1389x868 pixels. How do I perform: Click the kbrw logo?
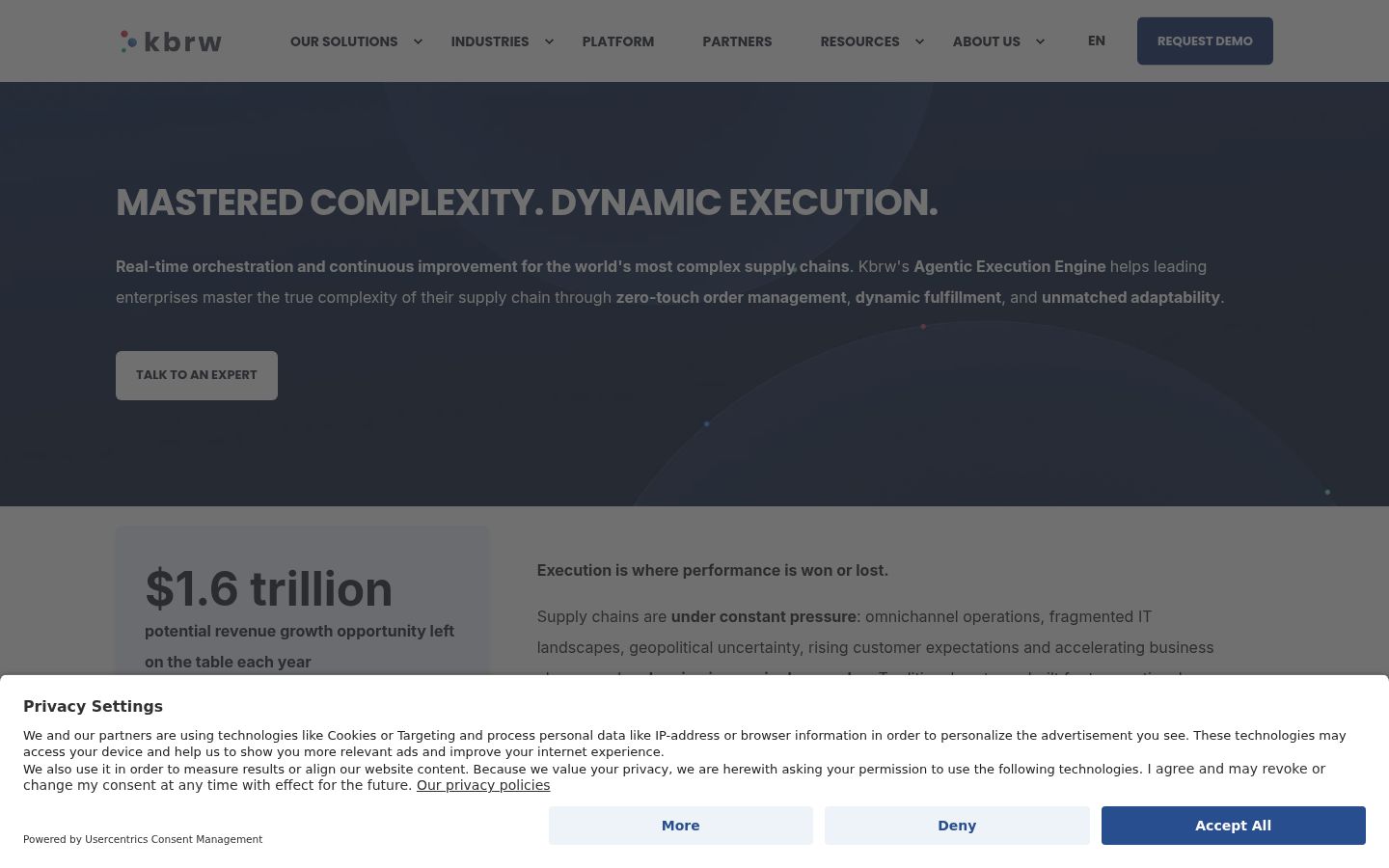[x=171, y=41]
